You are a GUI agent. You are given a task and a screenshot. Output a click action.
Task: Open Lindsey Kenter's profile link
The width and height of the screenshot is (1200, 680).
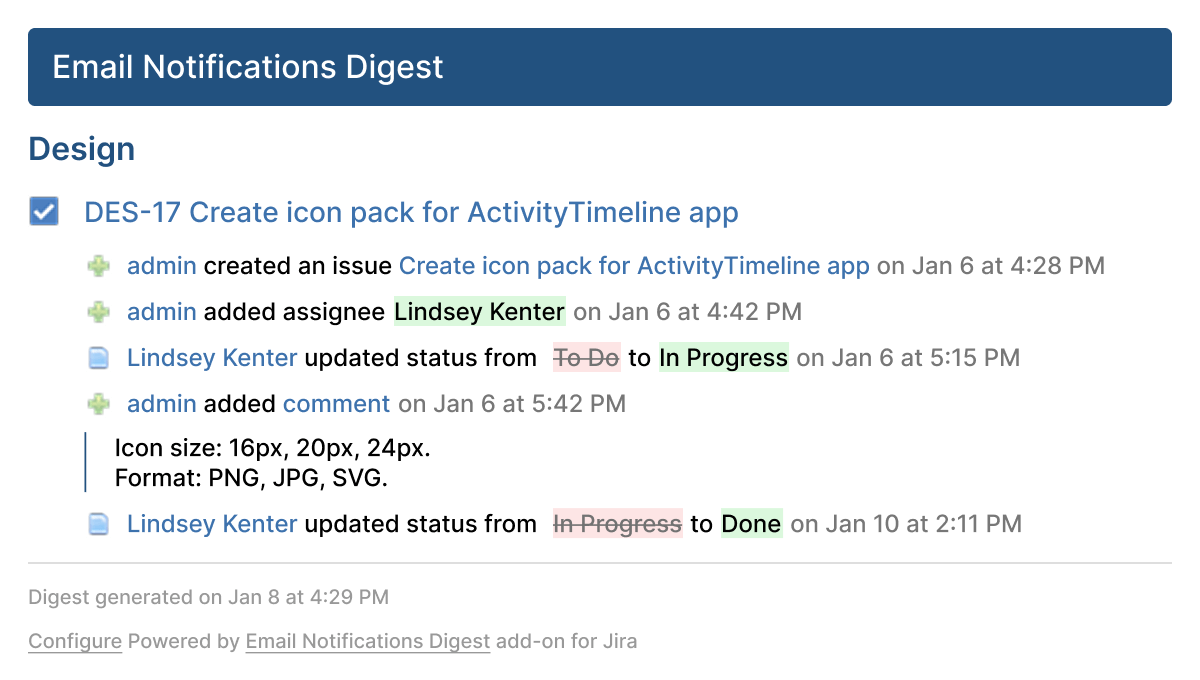pyautogui.click(x=212, y=357)
